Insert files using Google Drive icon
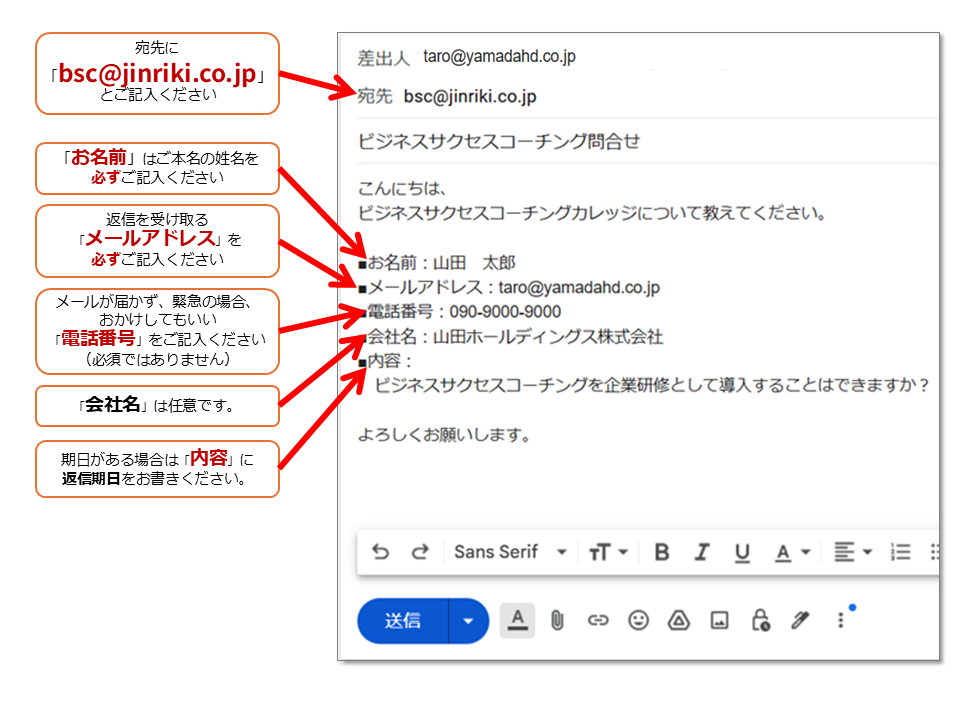Image resolution: width=960 pixels, height=720 pixels. 678,620
